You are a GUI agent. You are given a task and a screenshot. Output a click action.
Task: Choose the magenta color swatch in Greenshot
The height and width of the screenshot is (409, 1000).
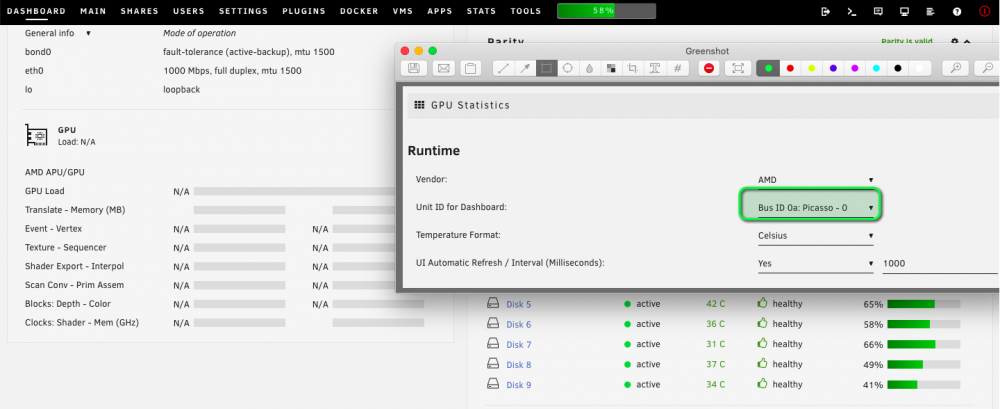coord(855,68)
